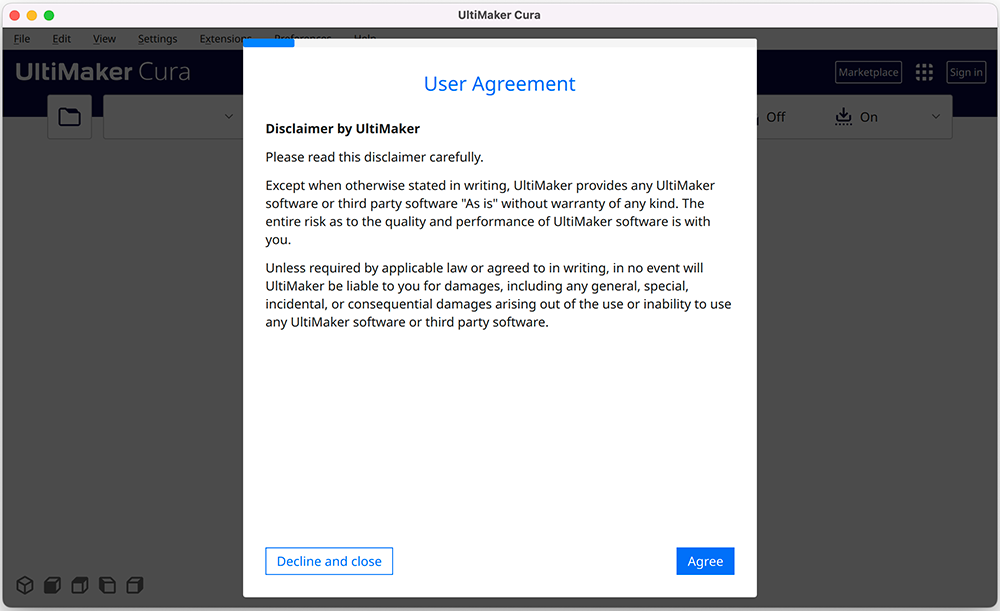Click the UltiMaker Cura window title text
This screenshot has height=611, width=1000.
point(499,15)
